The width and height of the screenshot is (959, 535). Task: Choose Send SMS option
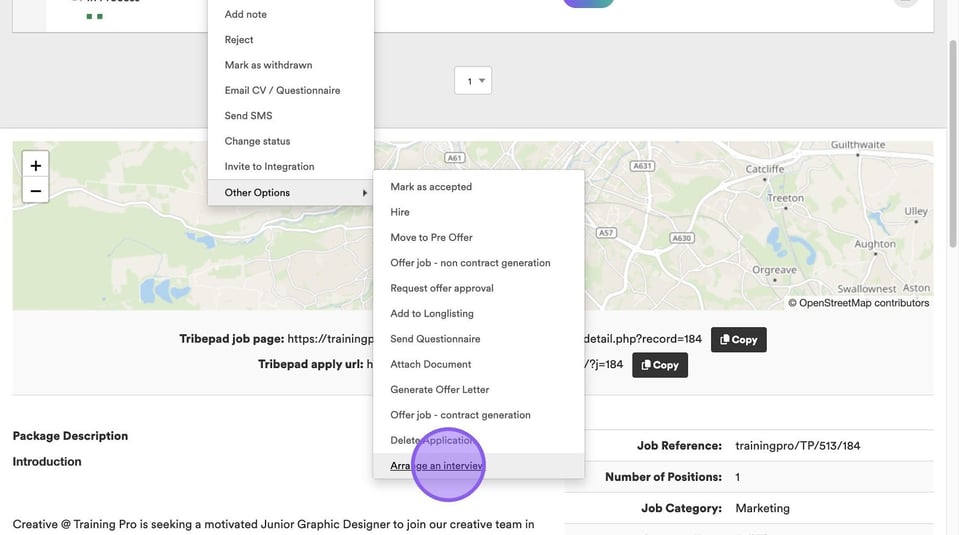click(x=248, y=116)
